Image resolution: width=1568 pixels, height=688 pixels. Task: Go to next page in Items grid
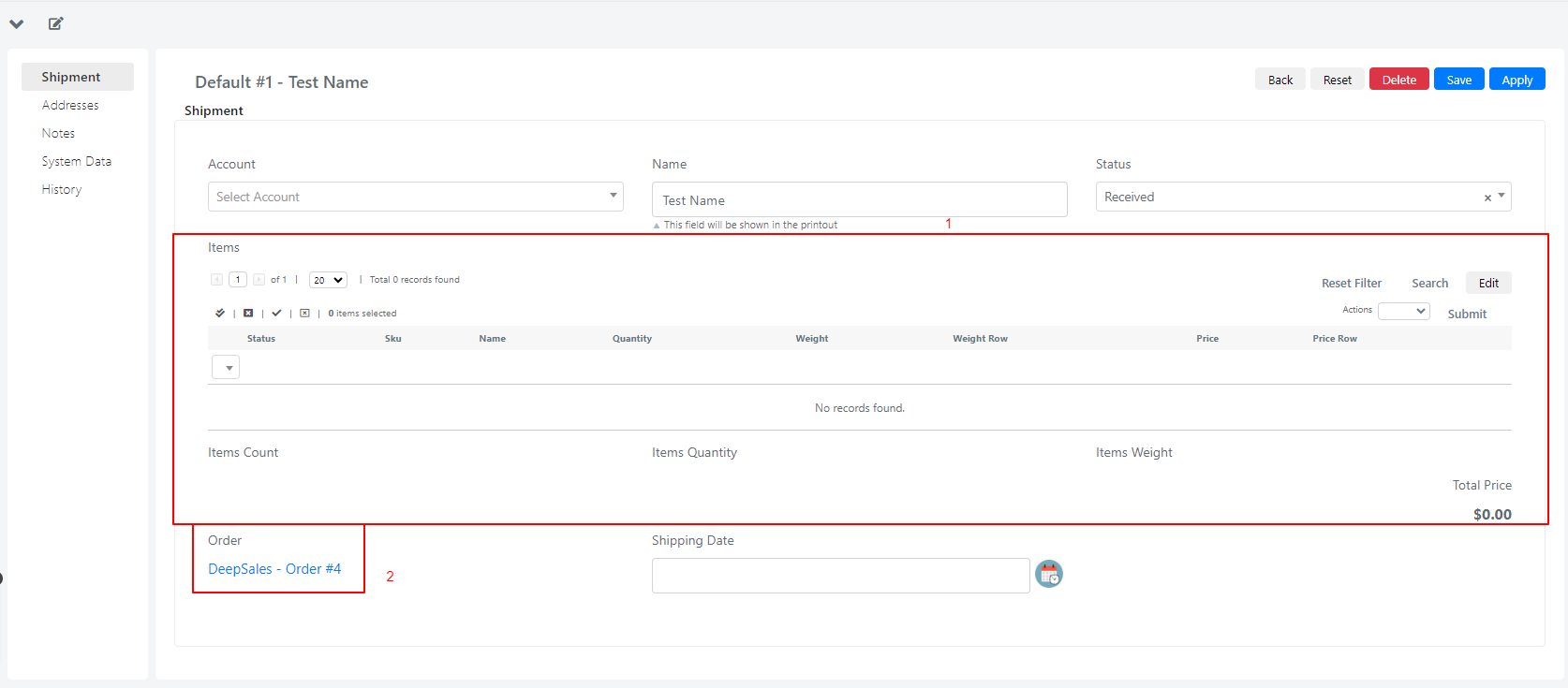(x=259, y=280)
